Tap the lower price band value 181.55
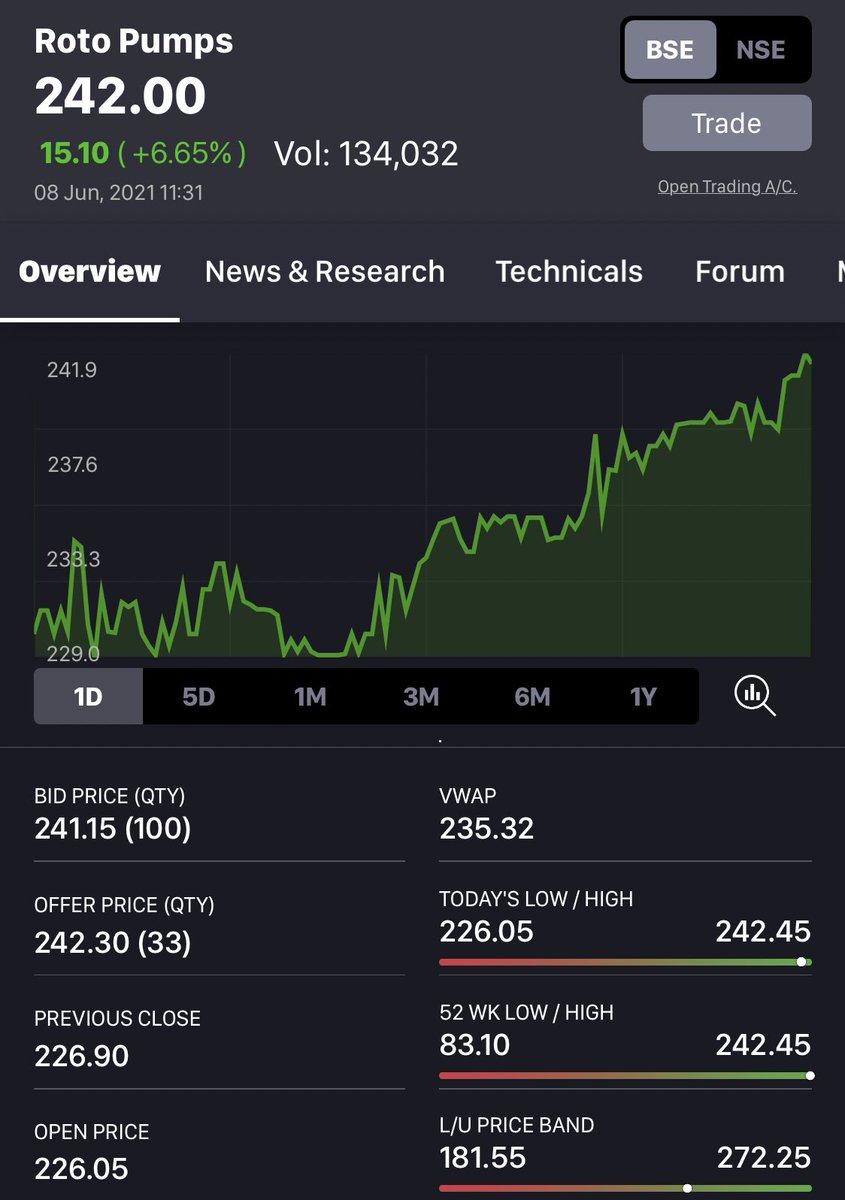This screenshot has width=845, height=1200. point(483,1158)
